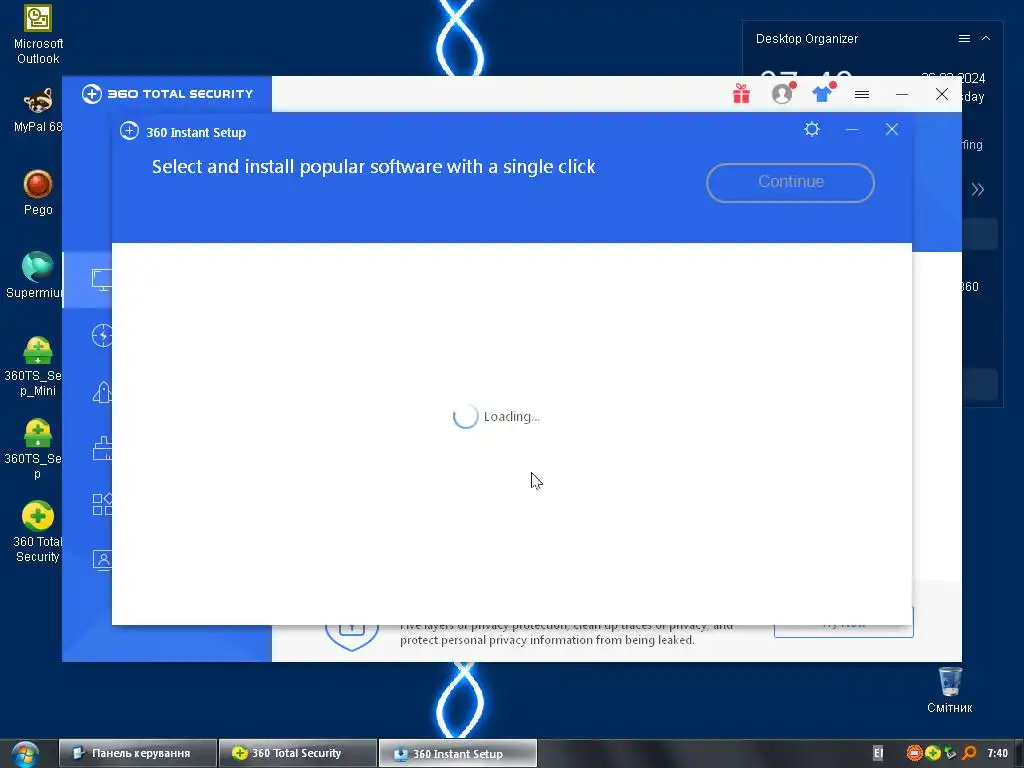The width and height of the screenshot is (1024, 768).
Task: Switch to 360 Instant Setup taskbar button
Action: [458, 753]
